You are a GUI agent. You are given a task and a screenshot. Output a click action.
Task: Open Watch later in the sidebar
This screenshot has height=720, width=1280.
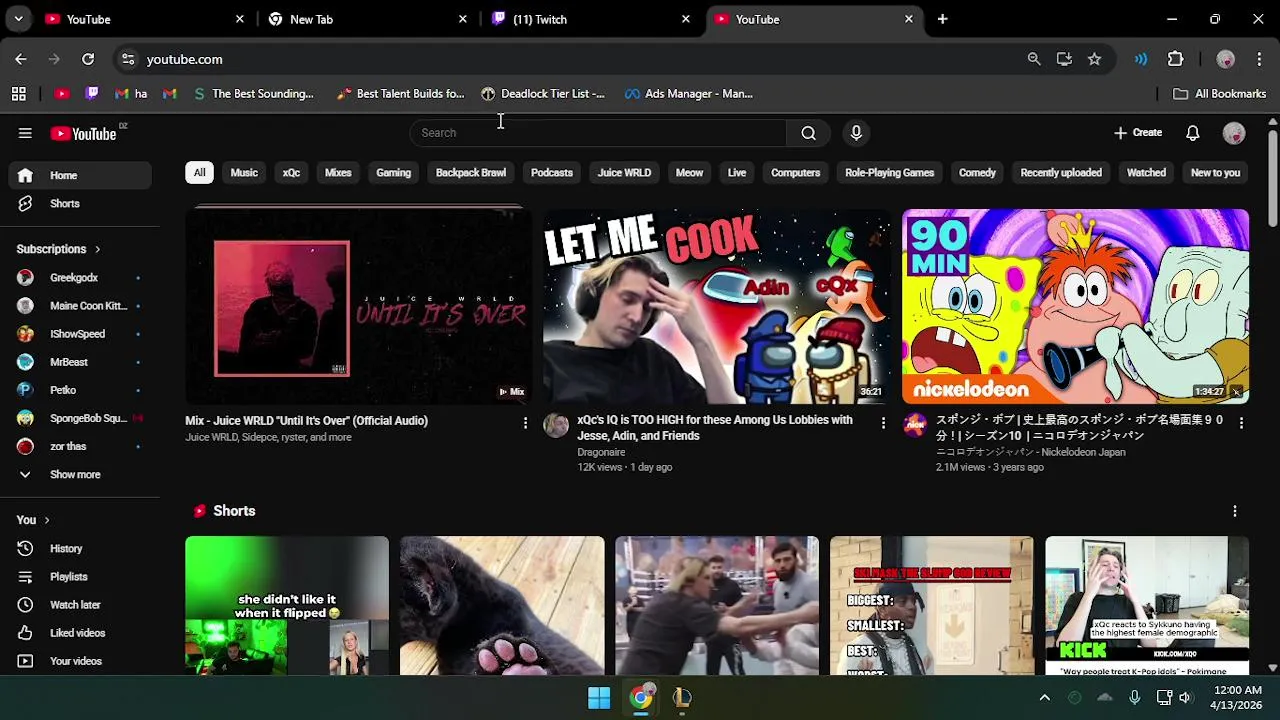(x=80, y=604)
